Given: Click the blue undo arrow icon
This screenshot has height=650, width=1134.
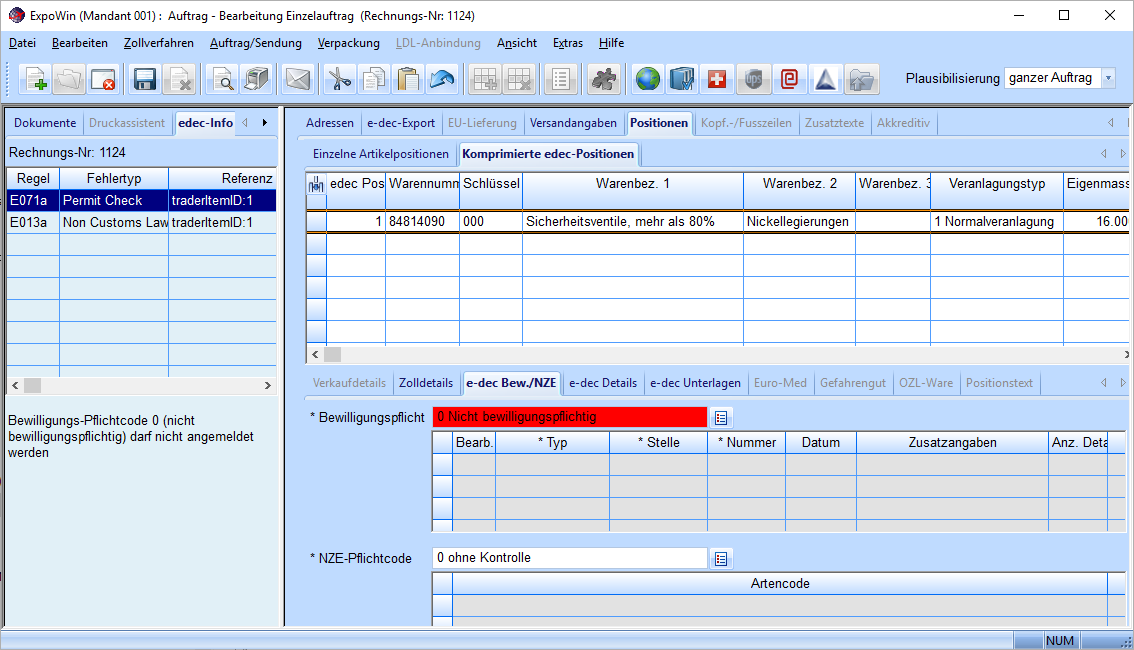Looking at the screenshot, I should pyautogui.click(x=442, y=79).
